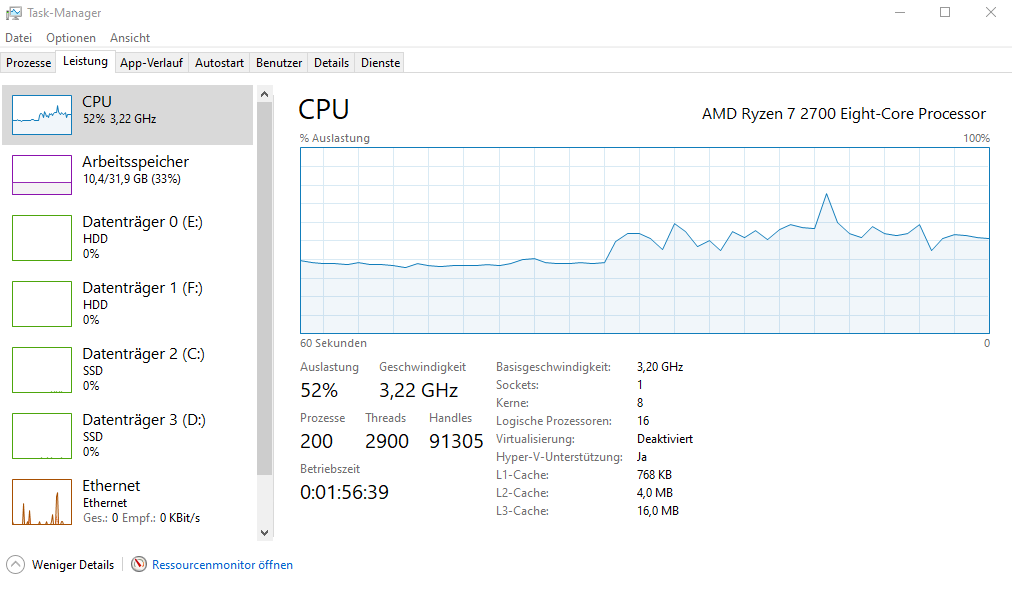Go to the Dienste tab
This screenshot has height=589, width=1012.
pos(380,63)
